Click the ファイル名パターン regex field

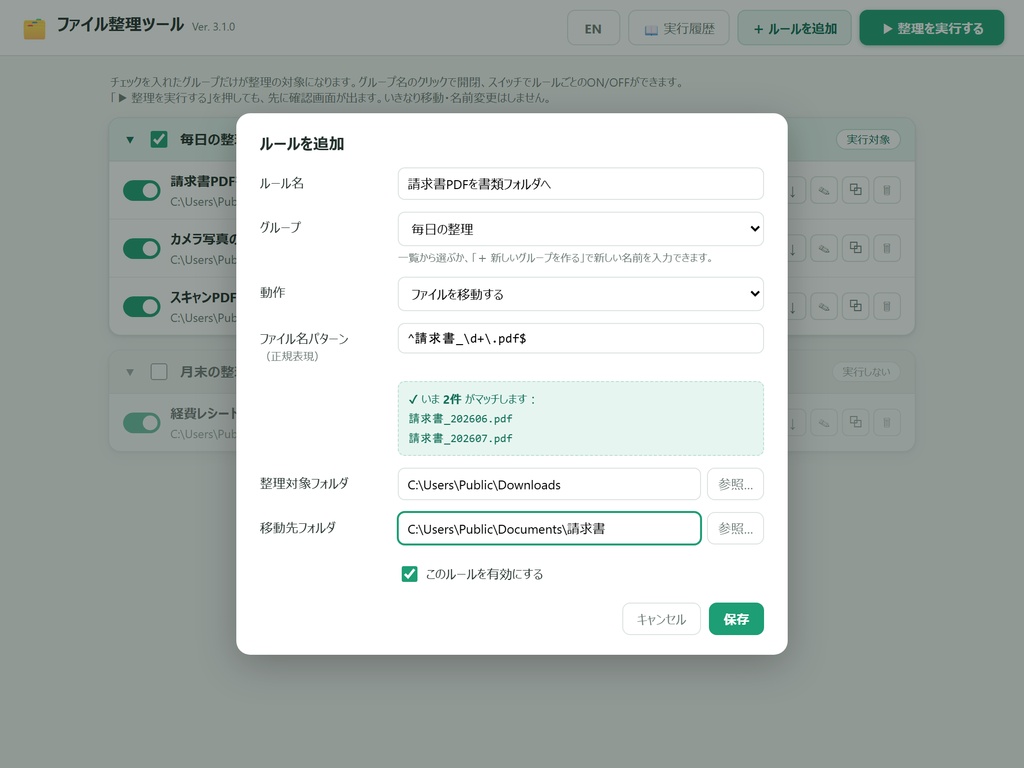(x=581, y=338)
